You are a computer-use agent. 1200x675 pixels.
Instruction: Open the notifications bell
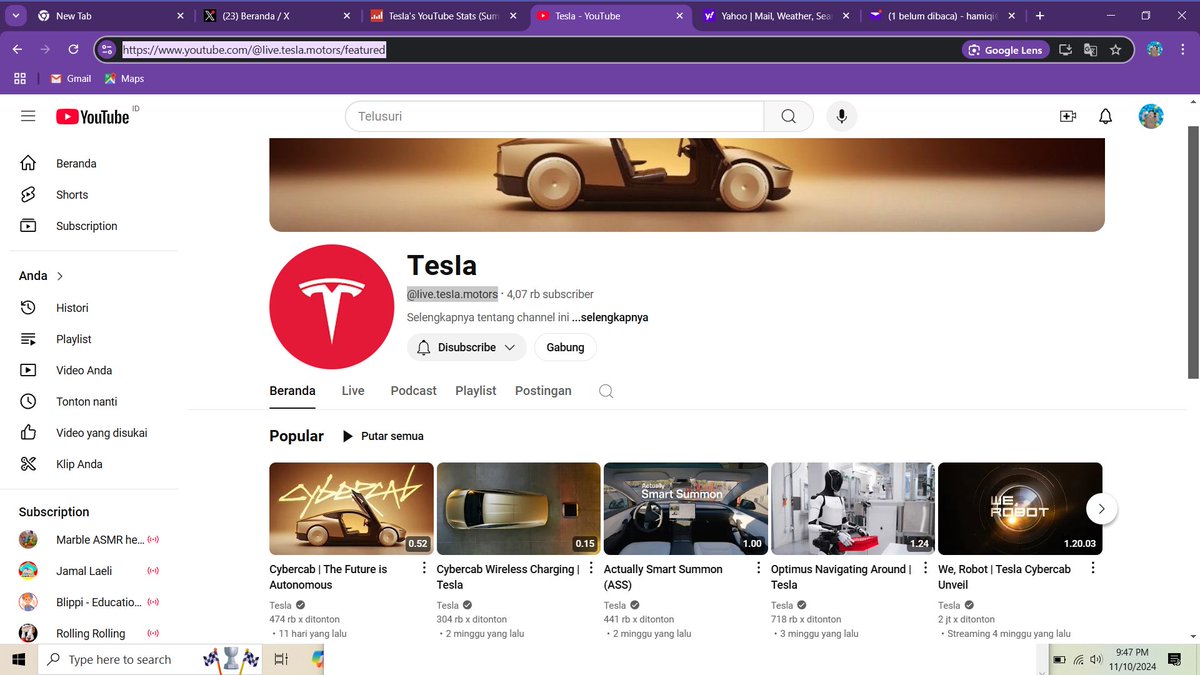point(1105,116)
